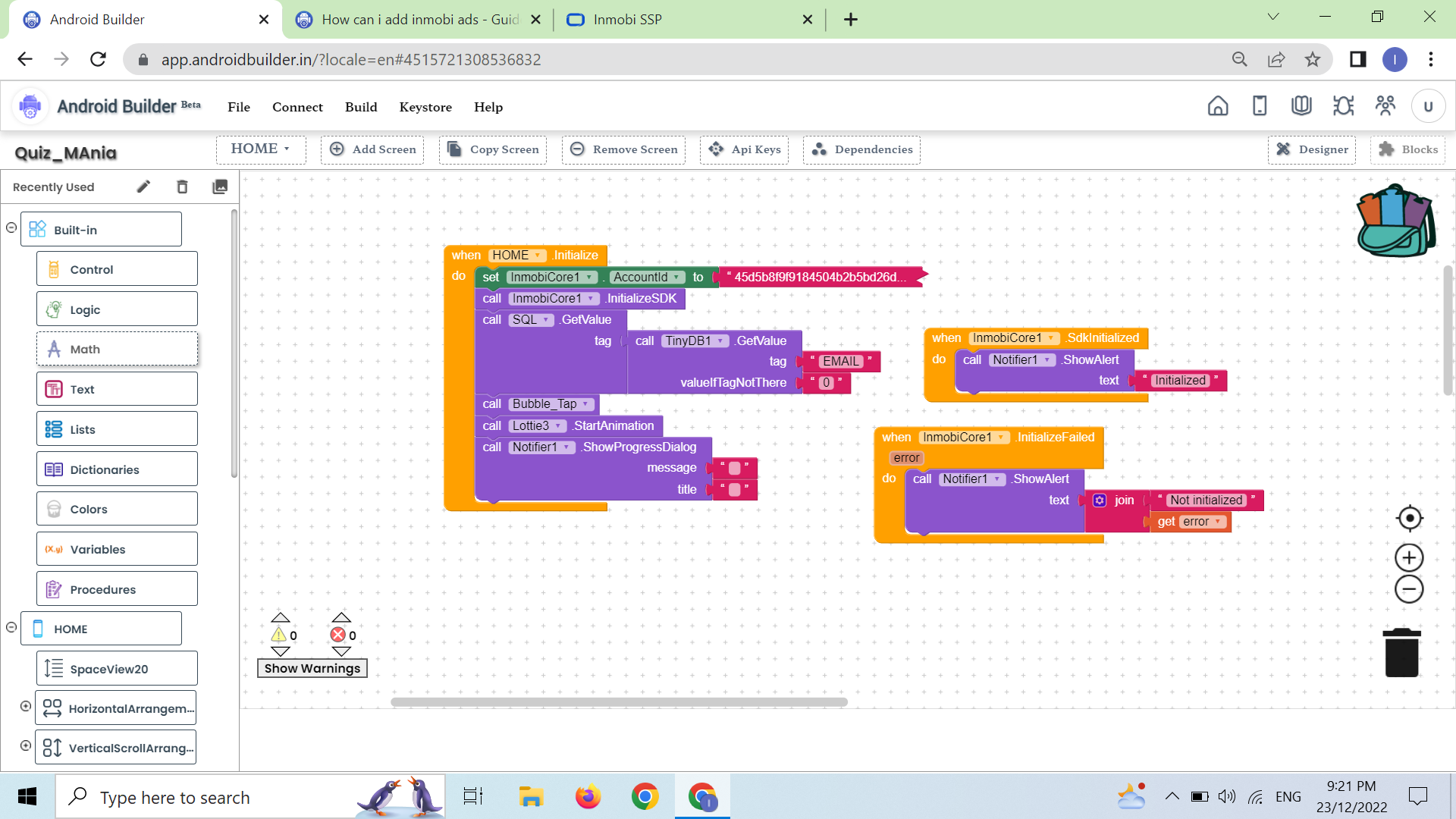Open the backpack on the workspace

point(1396,221)
